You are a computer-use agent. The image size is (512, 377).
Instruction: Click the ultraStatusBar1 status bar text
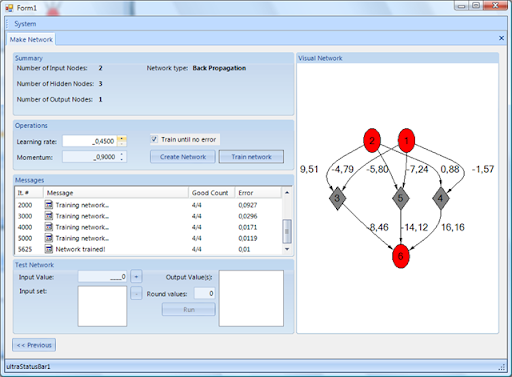(x=29, y=367)
